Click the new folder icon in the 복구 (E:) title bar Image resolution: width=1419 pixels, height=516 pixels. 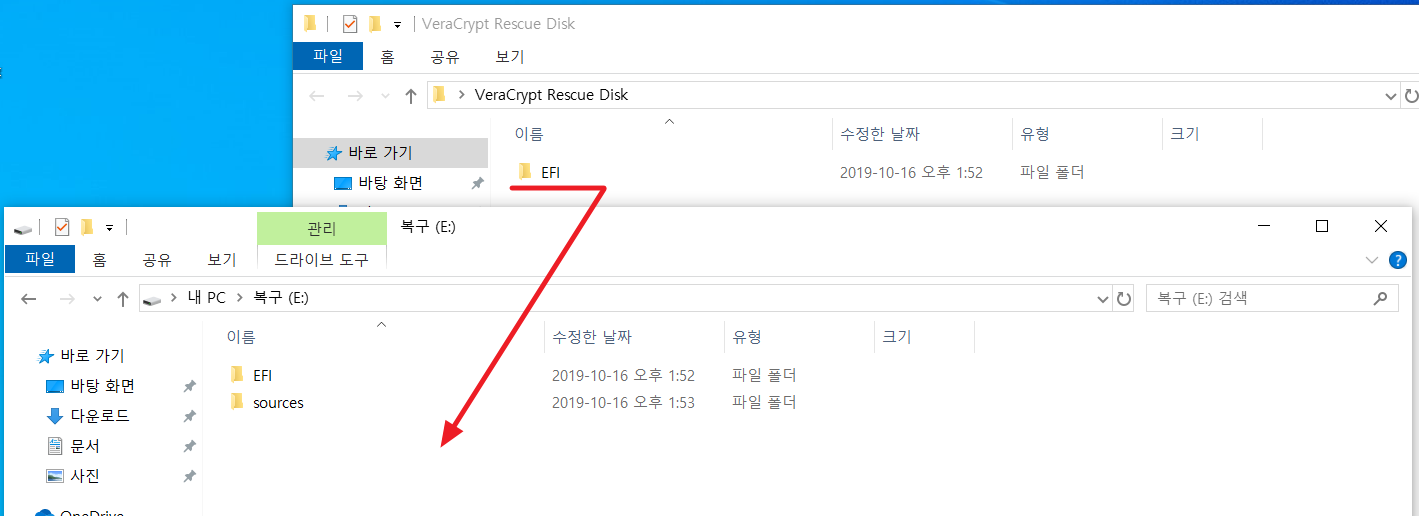point(87,227)
